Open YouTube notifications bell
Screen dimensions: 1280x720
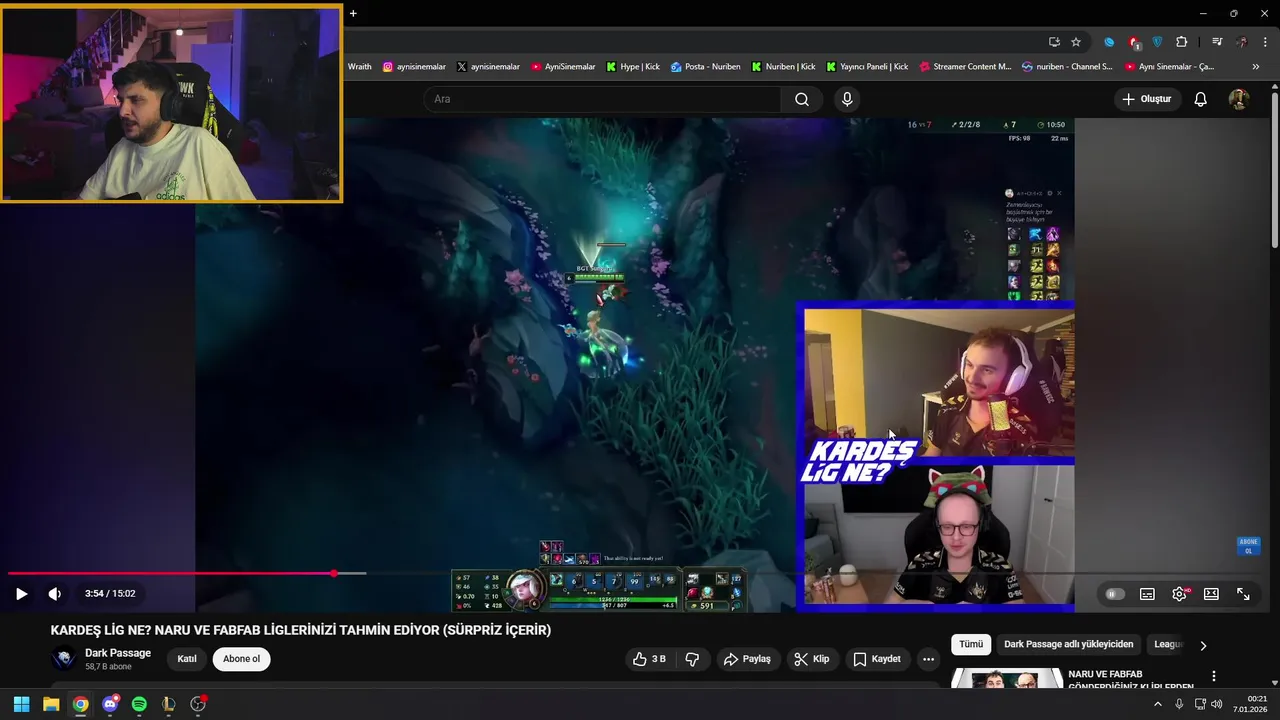[1201, 99]
